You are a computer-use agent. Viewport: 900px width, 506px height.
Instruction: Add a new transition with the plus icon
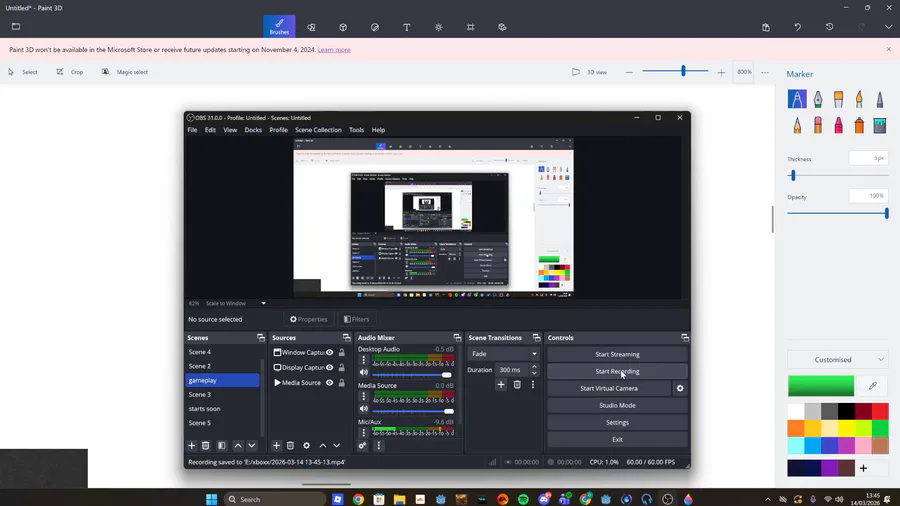(x=501, y=384)
